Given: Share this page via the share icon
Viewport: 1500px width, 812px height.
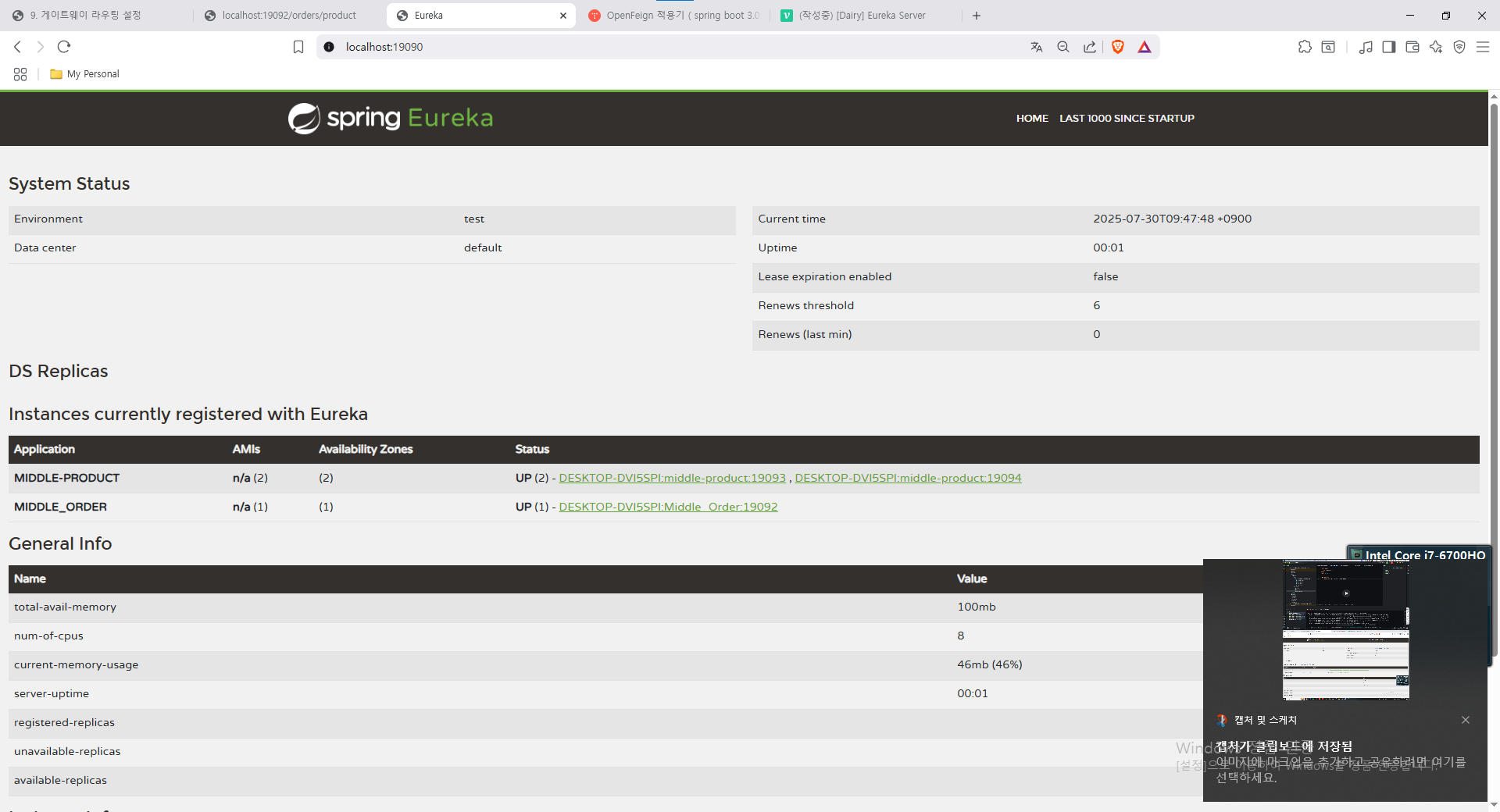Looking at the screenshot, I should [1090, 47].
